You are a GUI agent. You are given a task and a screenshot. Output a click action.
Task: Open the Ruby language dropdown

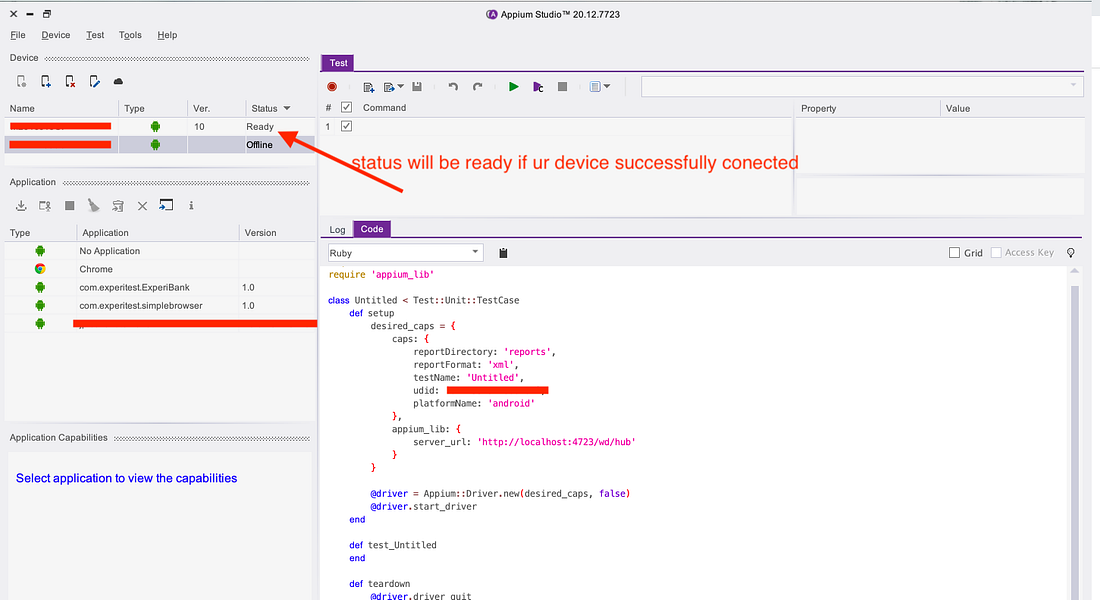pos(477,251)
